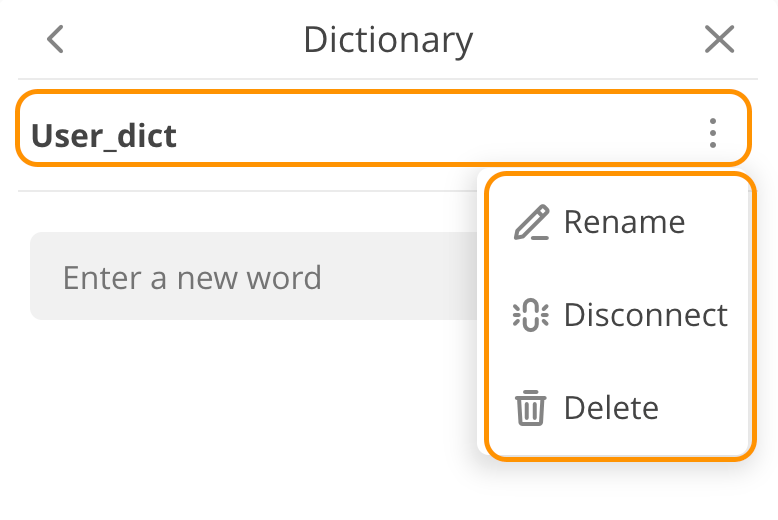778x520 pixels.
Task: Click the Disconnect text label
Action: click(x=646, y=315)
